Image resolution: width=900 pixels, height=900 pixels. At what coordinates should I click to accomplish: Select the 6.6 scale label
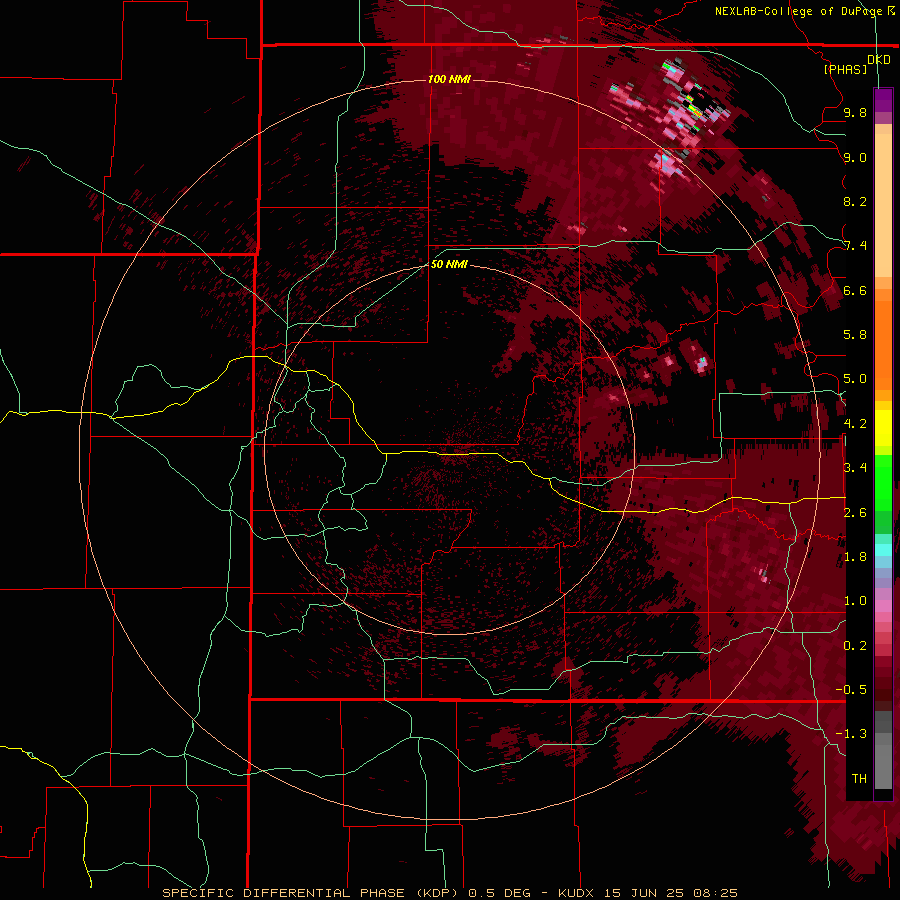855,290
